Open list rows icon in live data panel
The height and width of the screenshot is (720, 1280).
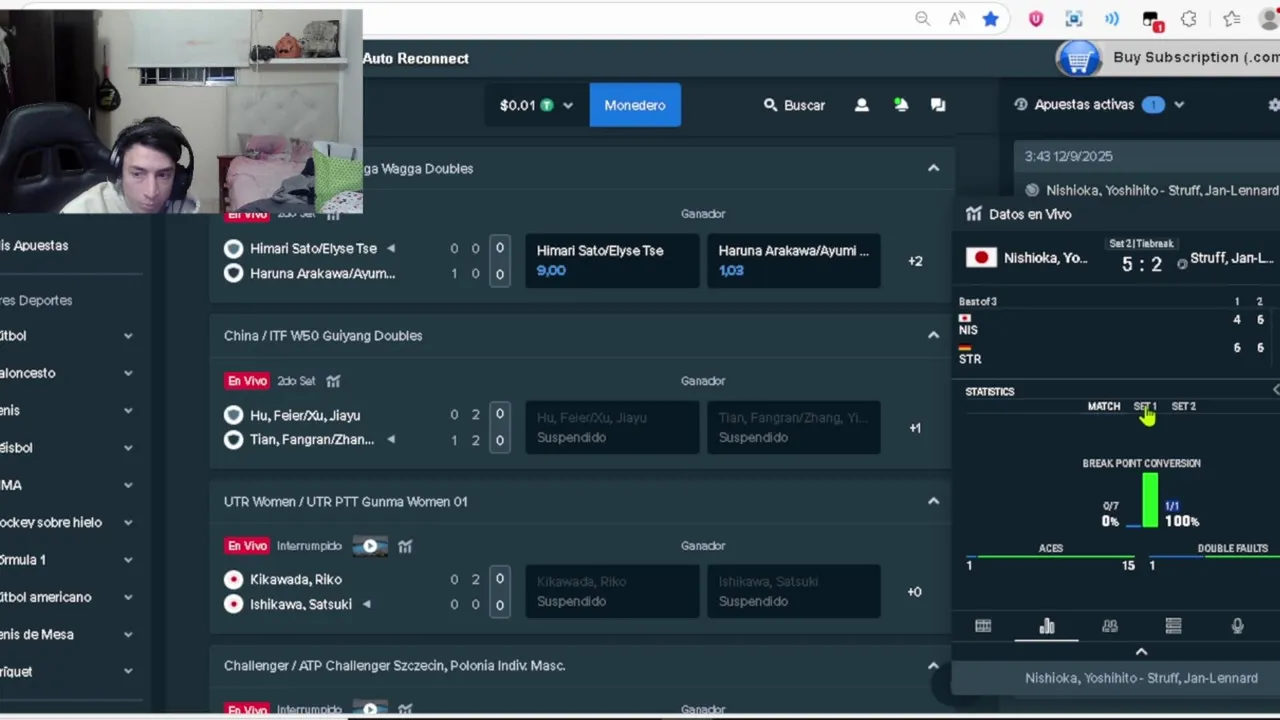1173,626
